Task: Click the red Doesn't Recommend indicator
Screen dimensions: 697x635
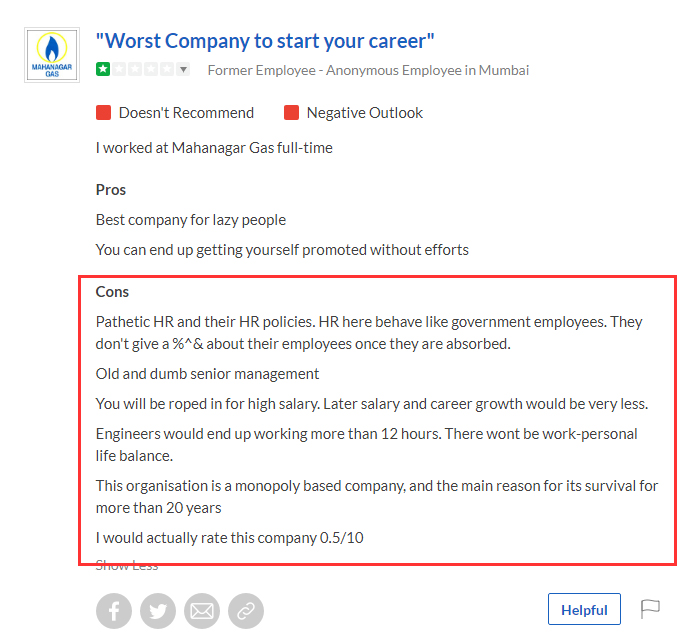Action: coord(103,113)
